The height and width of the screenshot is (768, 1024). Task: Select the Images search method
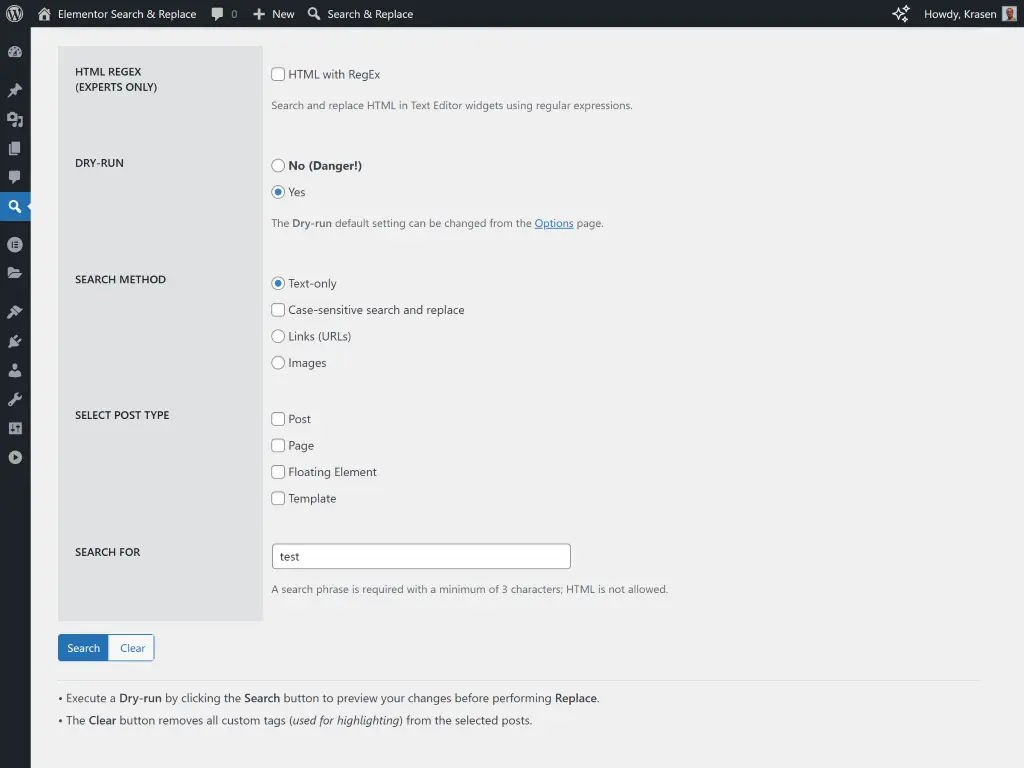click(278, 362)
